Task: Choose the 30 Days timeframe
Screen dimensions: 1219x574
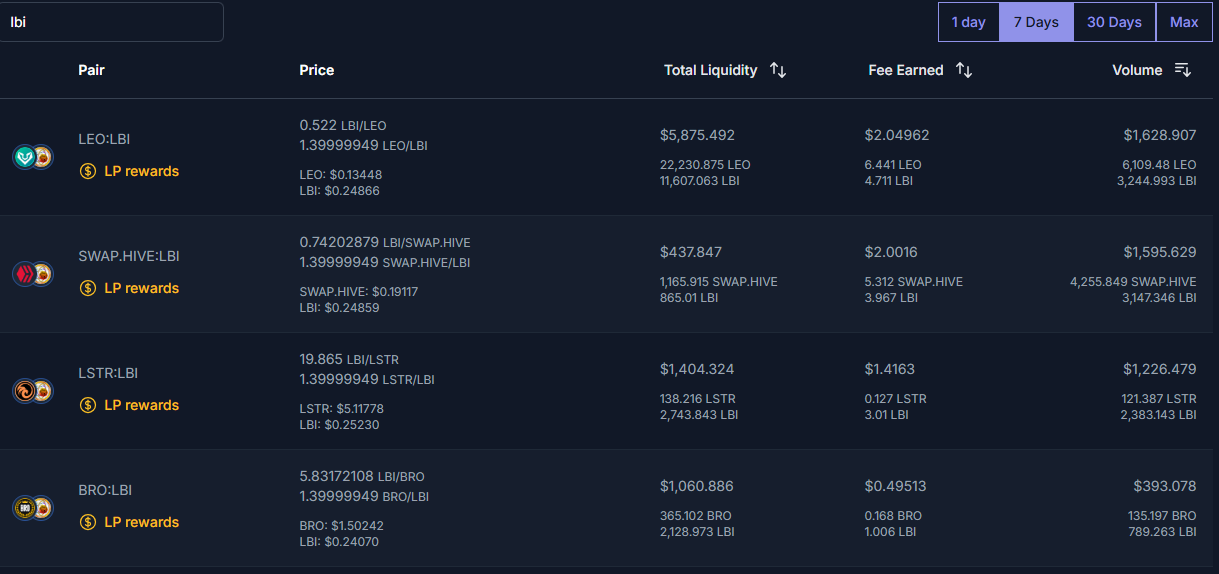Action: coord(1114,22)
